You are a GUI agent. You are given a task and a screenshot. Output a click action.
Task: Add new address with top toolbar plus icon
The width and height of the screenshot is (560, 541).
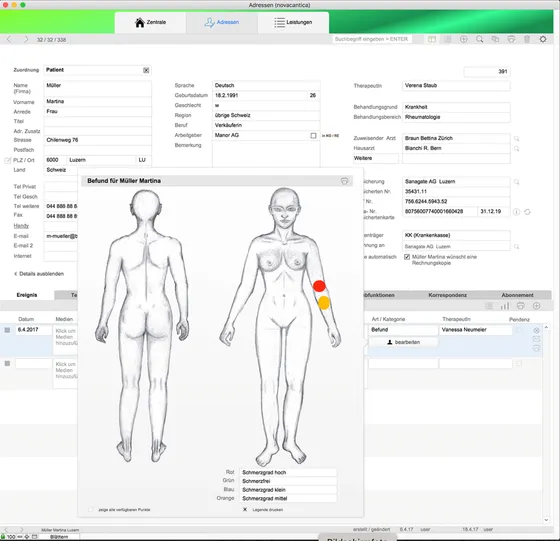464,39
